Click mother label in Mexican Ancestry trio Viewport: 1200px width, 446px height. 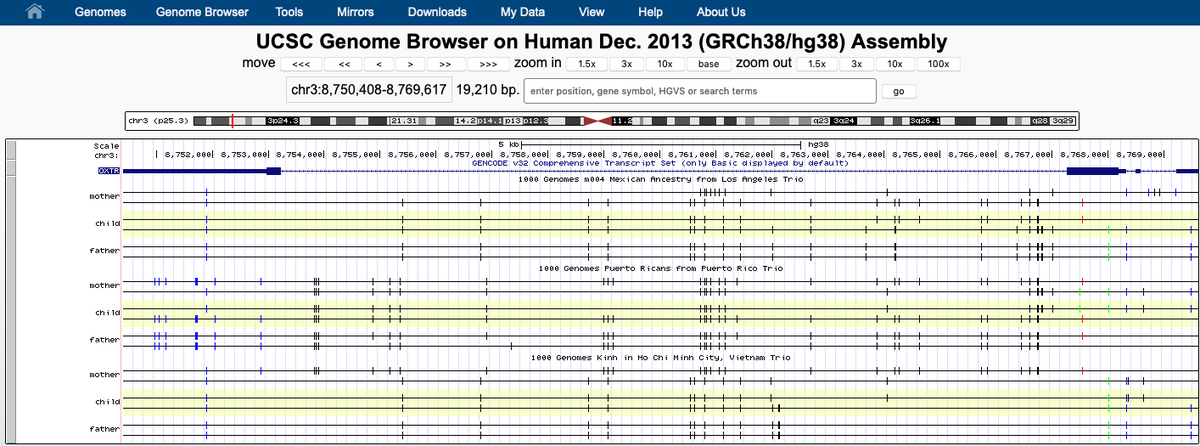pyautogui.click(x=104, y=195)
